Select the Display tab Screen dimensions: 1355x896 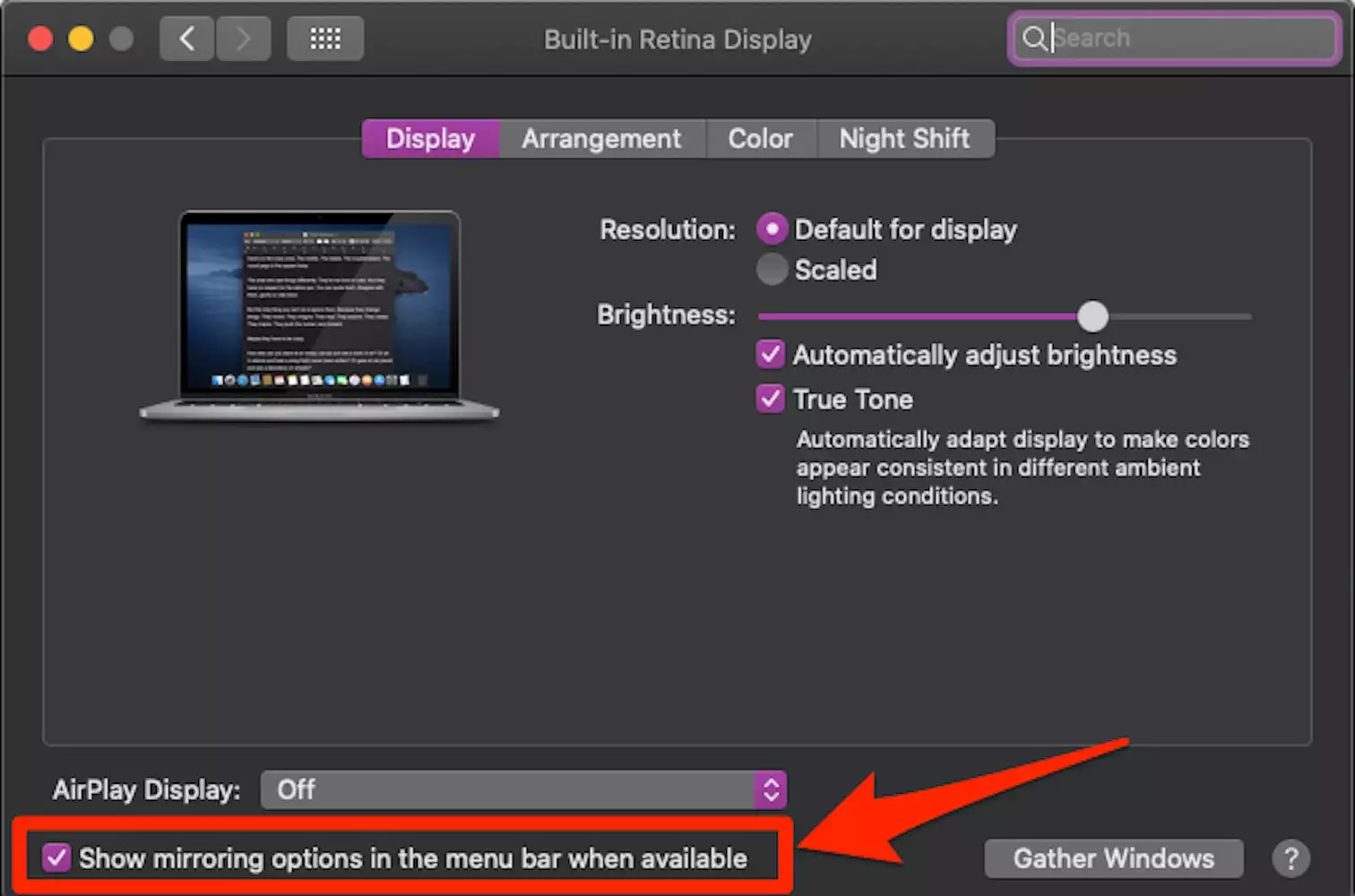[x=430, y=139]
